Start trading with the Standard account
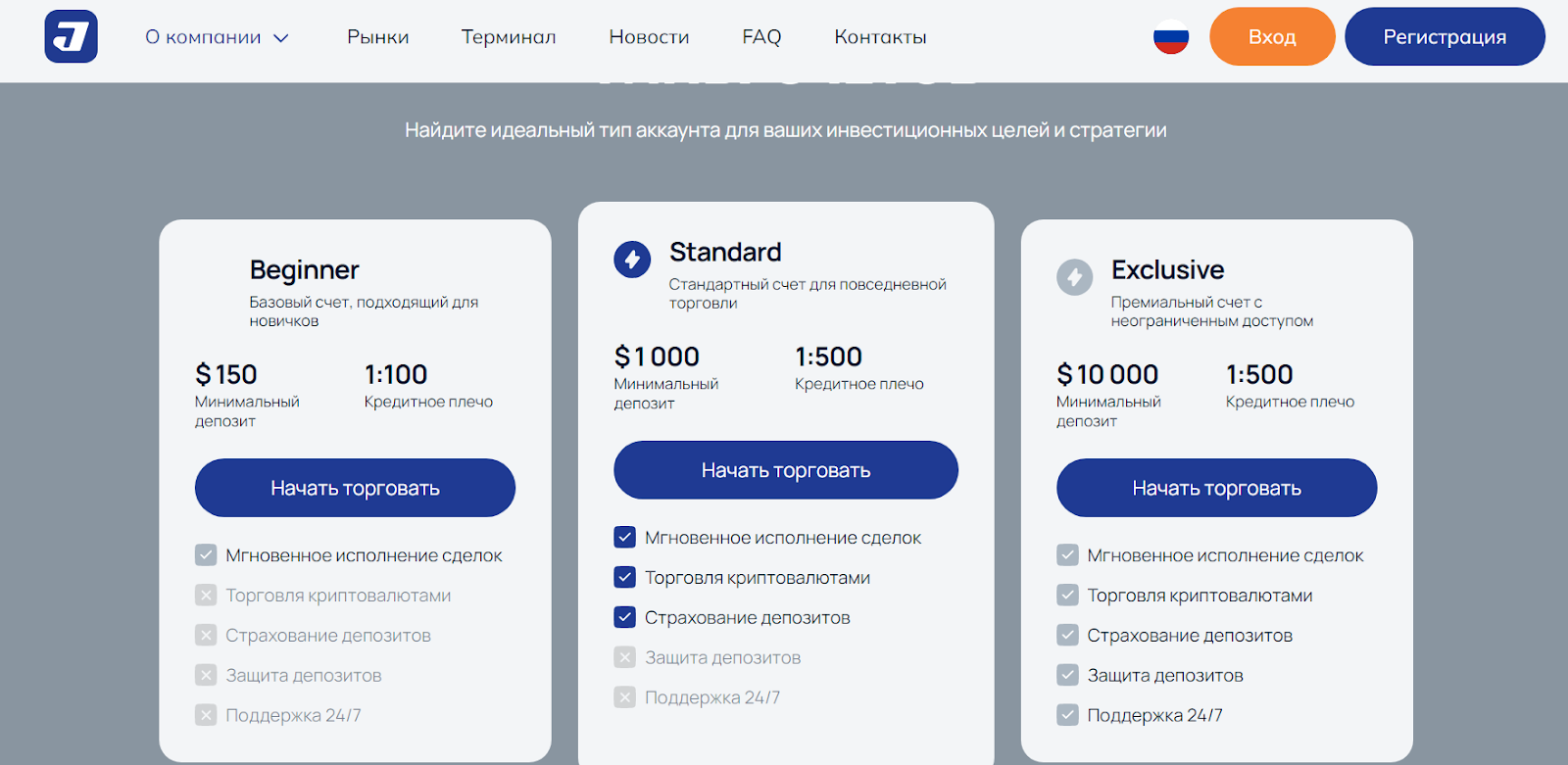Screen dimensions: 1568x765 (x=786, y=470)
